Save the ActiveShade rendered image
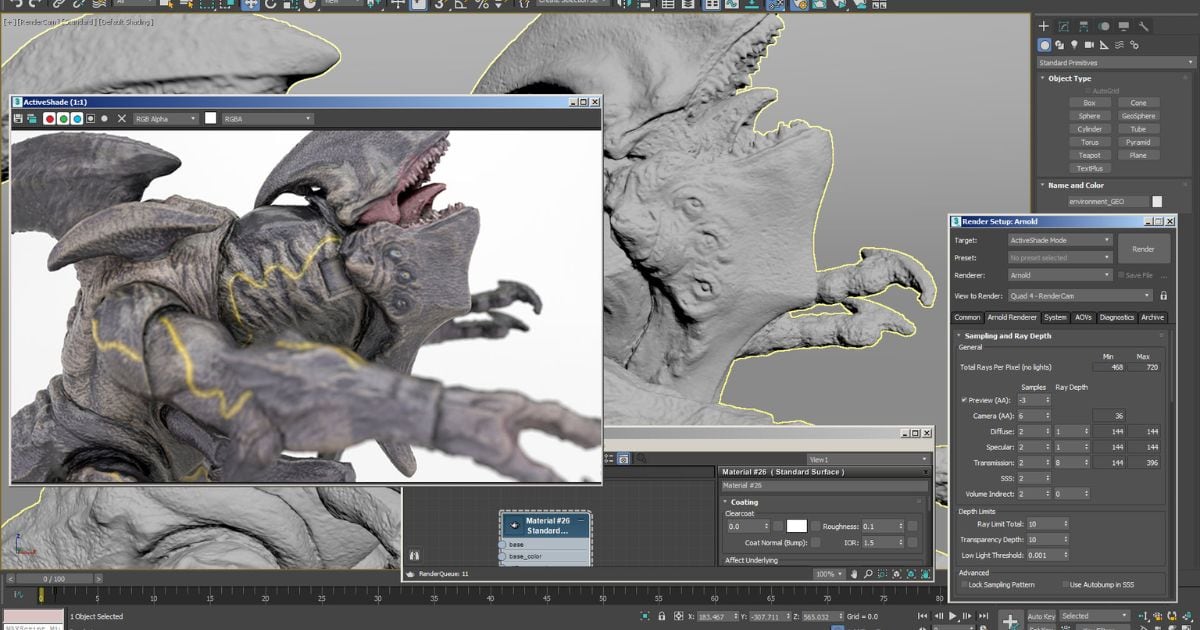This screenshot has height=630, width=1200. [18, 118]
